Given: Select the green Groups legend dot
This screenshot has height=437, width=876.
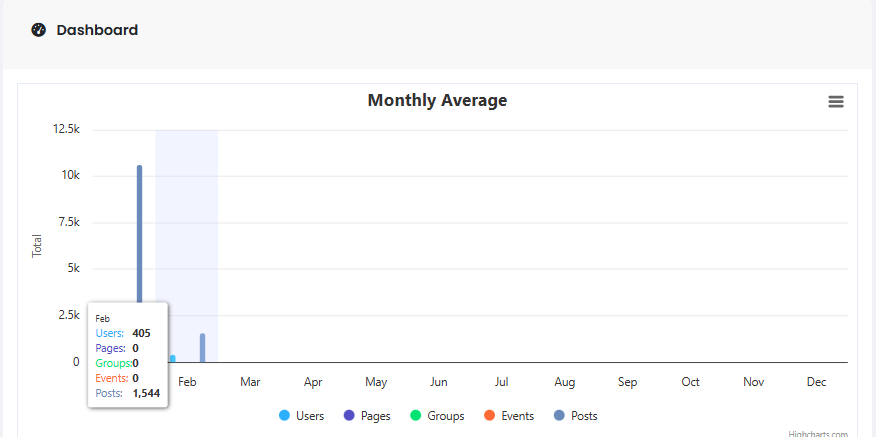Looking at the screenshot, I should (415, 416).
